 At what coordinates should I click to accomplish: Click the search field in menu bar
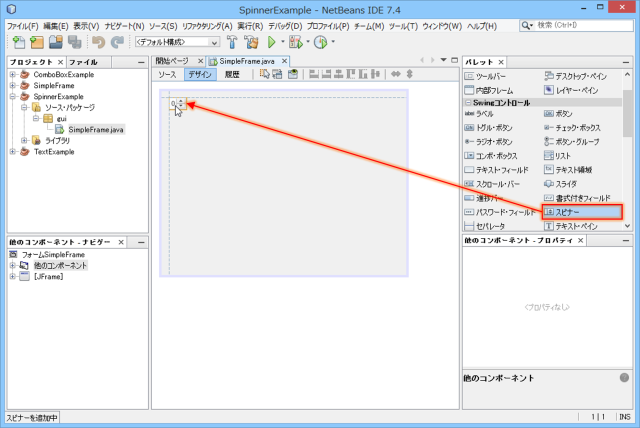pos(576,25)
